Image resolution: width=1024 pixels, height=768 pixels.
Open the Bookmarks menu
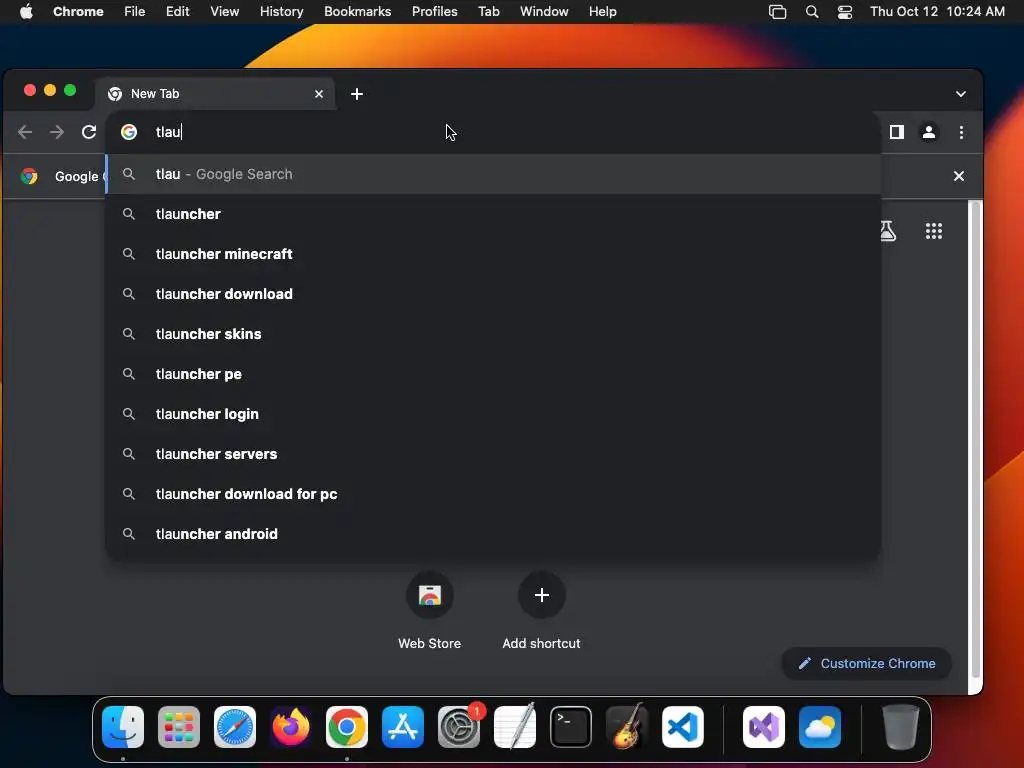click(358, 12)
